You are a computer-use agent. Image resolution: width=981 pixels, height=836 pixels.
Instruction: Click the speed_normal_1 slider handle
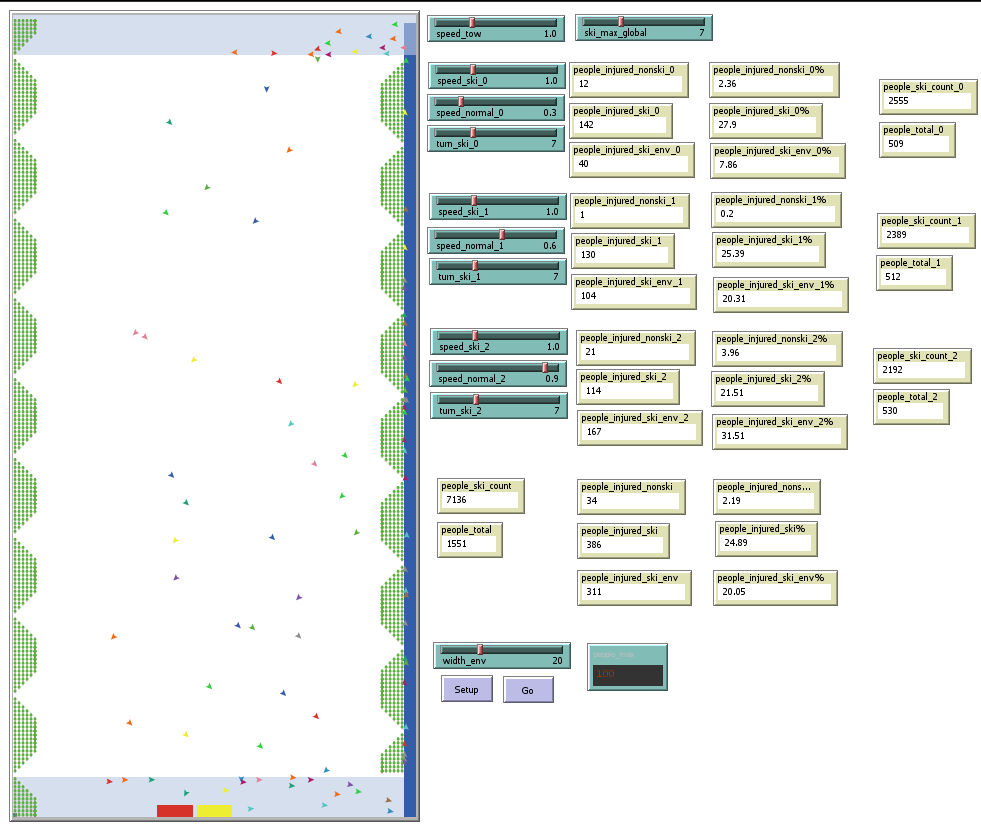coord(502,234)
